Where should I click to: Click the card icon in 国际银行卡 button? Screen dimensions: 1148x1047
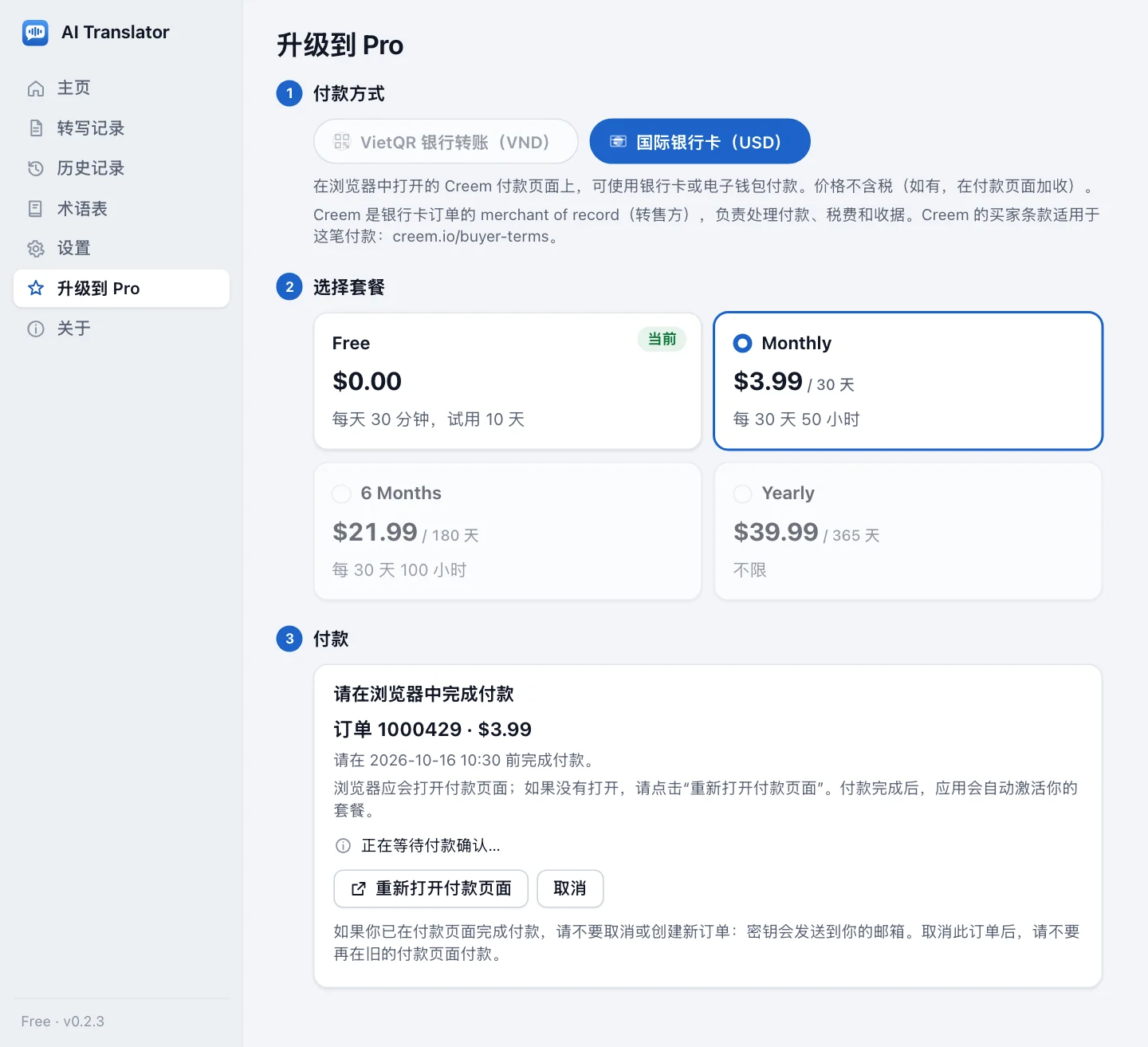[x=618, y=142]
